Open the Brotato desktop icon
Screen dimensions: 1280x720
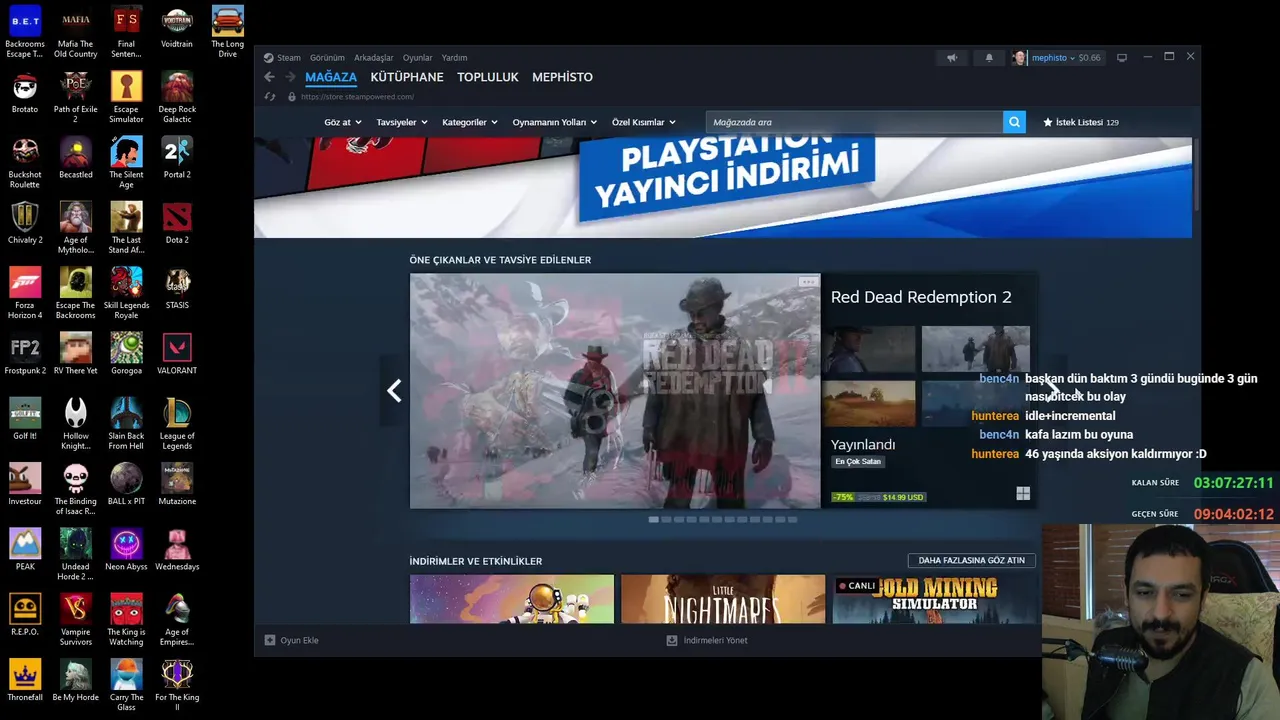click(x=25, y=93)
